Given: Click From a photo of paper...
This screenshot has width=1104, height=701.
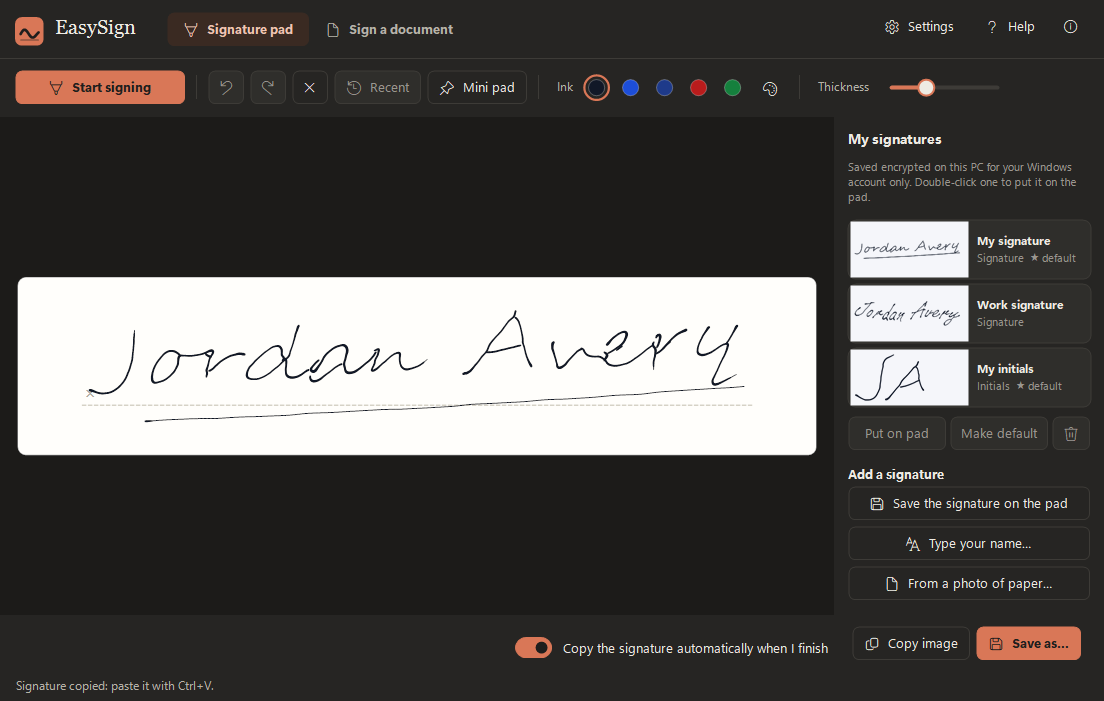Looking at the screenshot, I should (969, 583).
